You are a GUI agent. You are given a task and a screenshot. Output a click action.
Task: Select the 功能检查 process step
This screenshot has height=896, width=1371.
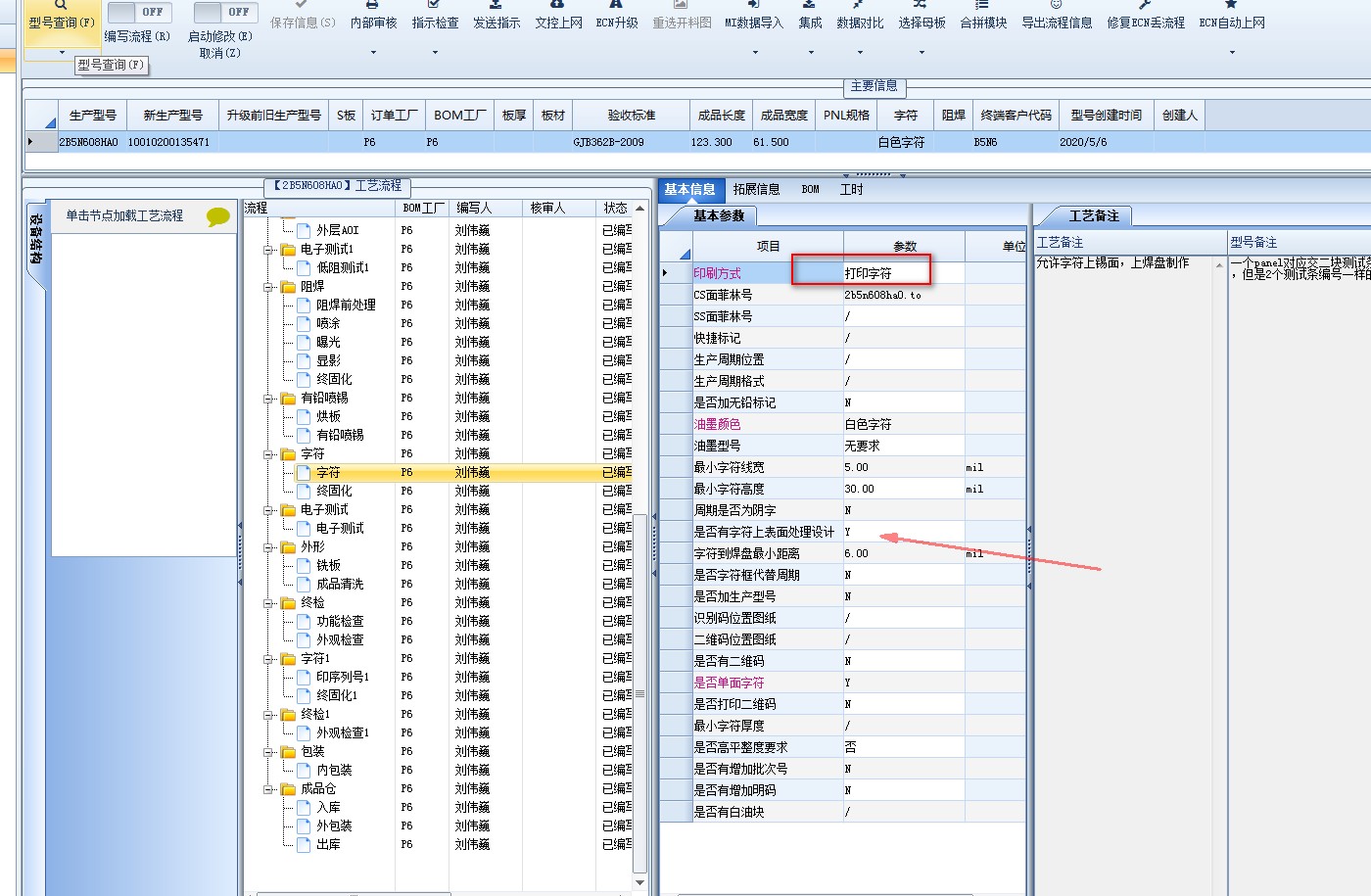(340, 621)
